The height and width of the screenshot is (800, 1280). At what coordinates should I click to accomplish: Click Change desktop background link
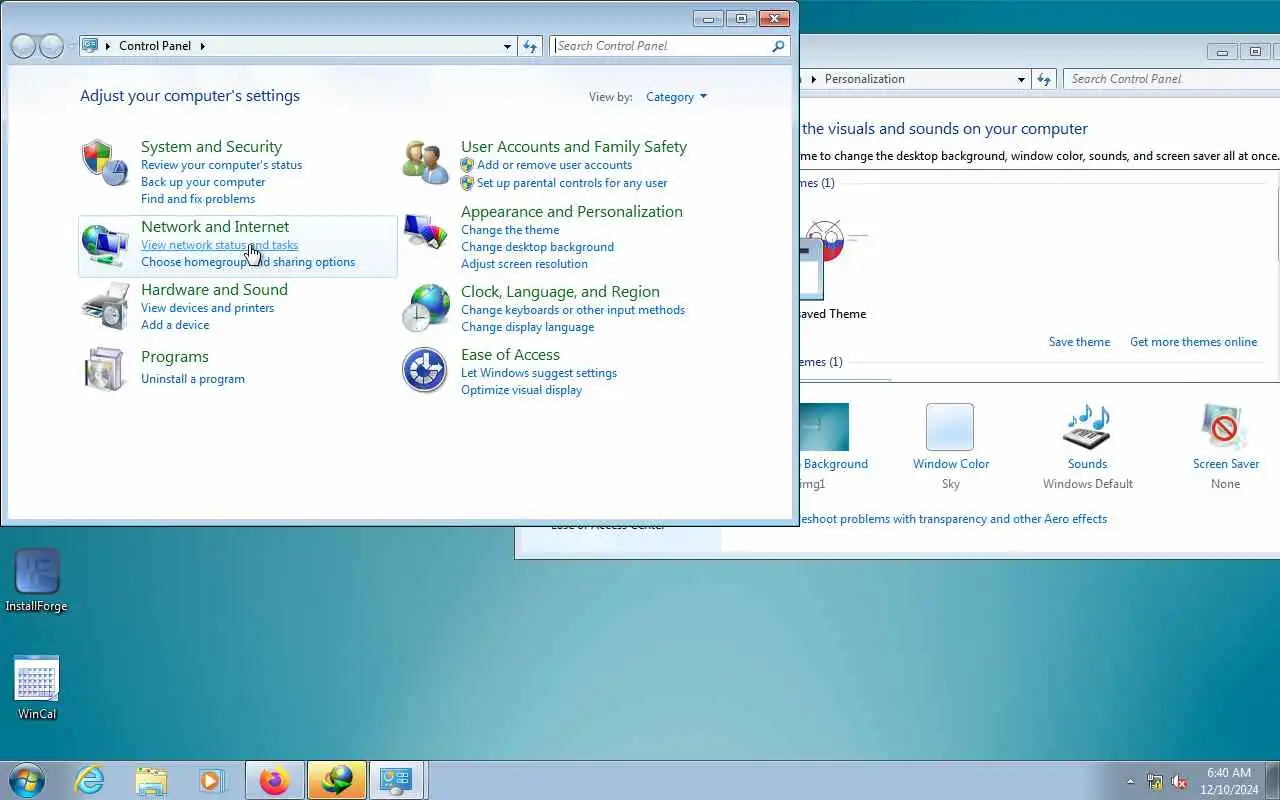pyautogui.click(x=537, y=247)
